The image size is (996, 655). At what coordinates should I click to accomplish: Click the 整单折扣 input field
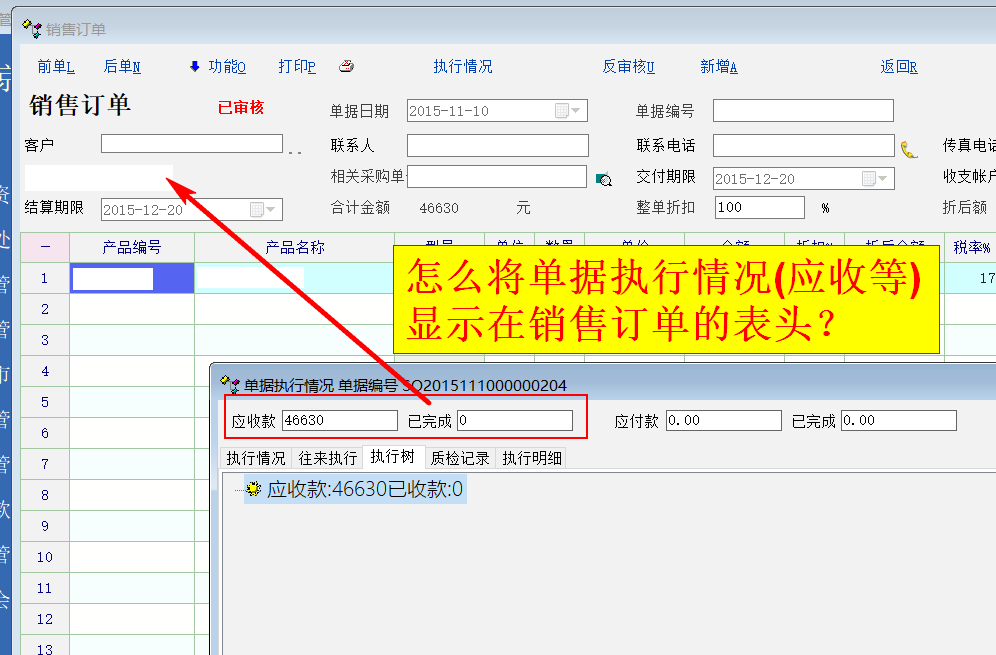[759, 208]
